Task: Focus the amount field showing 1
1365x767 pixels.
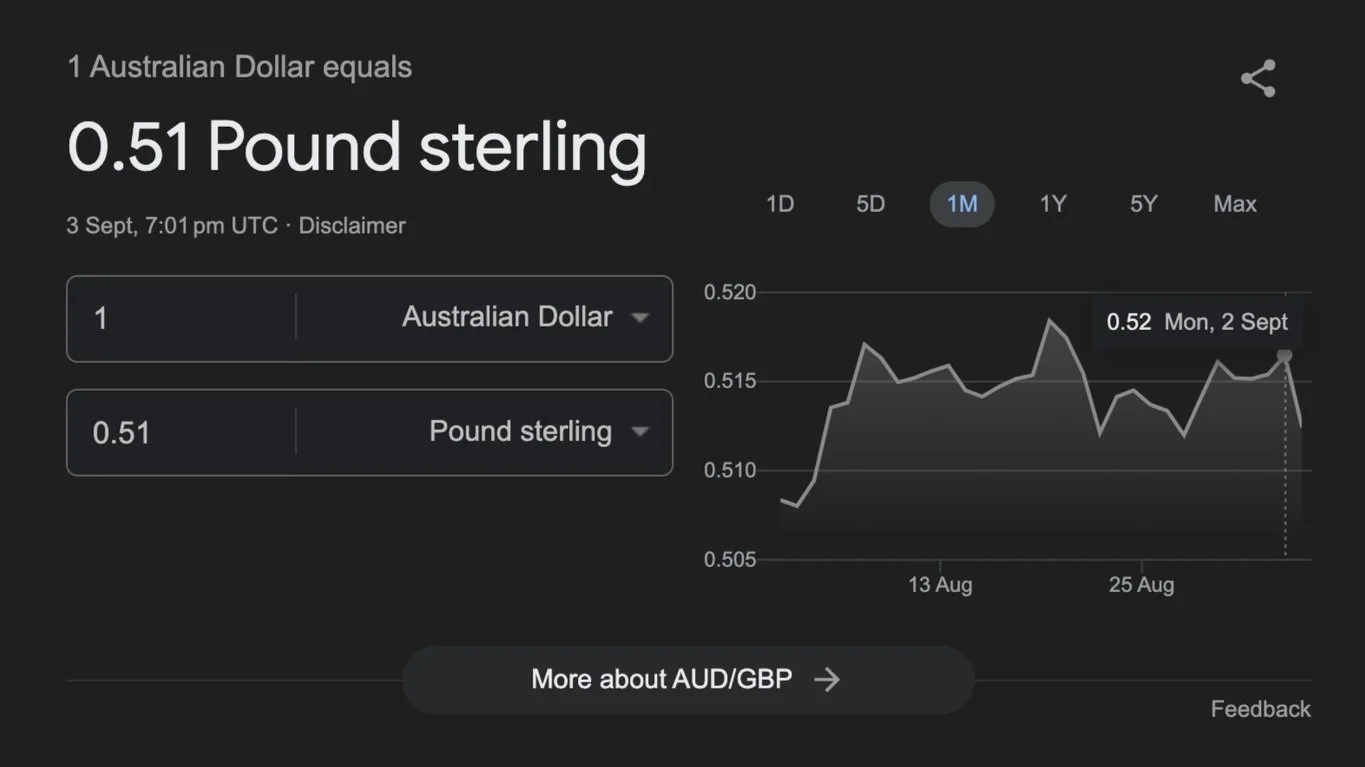Action: pos(181,318)
